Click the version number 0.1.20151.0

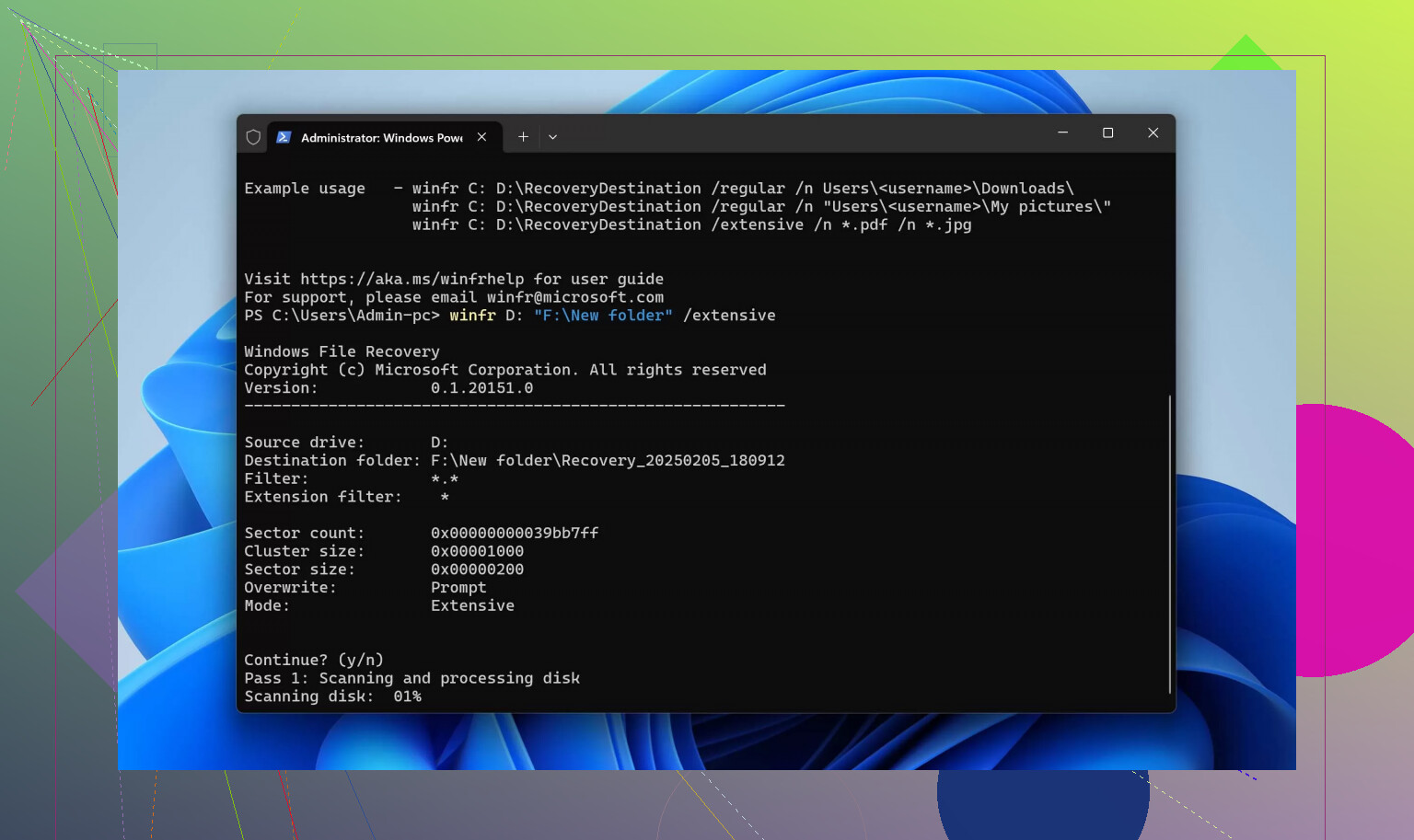[481, 388]
